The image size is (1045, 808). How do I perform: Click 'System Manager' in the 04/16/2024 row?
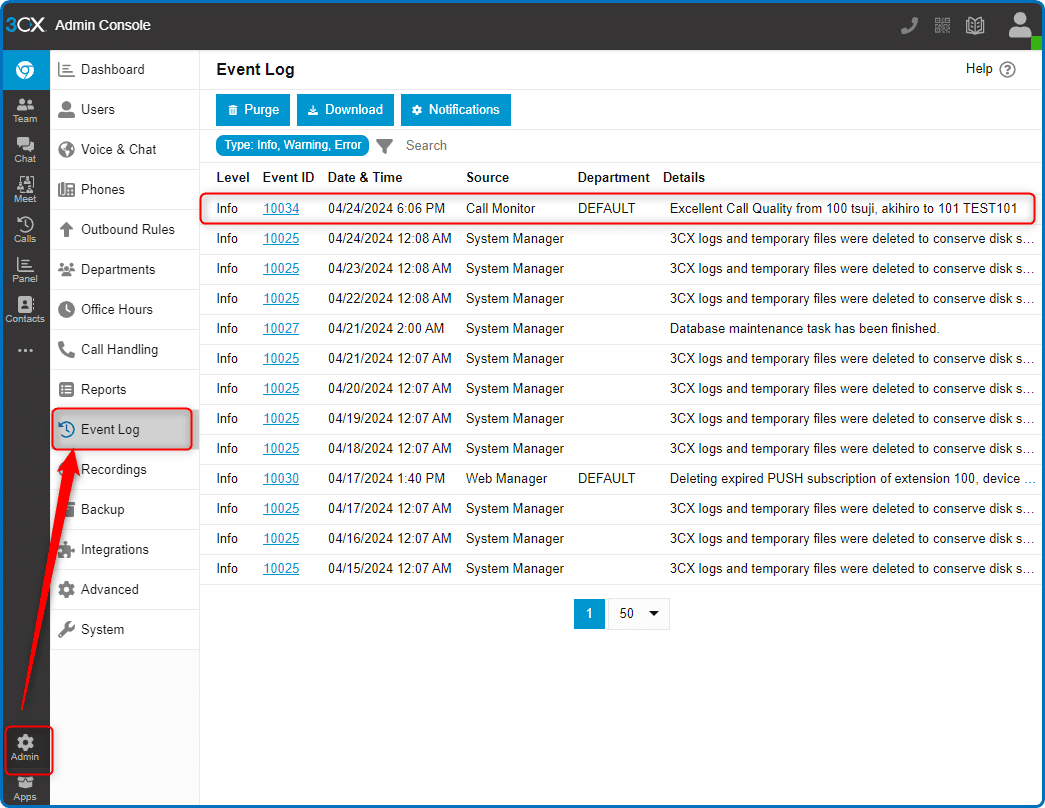coord(515,539)
